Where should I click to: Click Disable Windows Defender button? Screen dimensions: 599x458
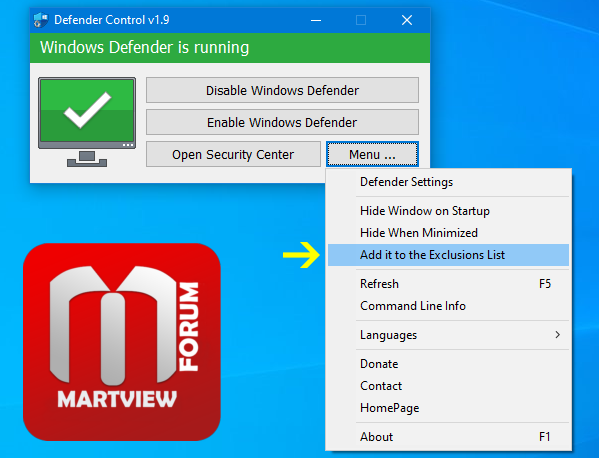tap(282, 90)
